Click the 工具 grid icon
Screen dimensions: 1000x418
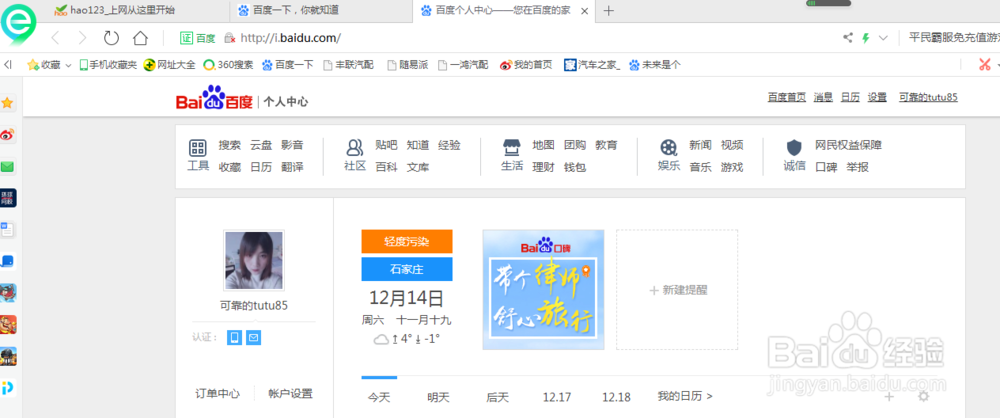[198, 148]
